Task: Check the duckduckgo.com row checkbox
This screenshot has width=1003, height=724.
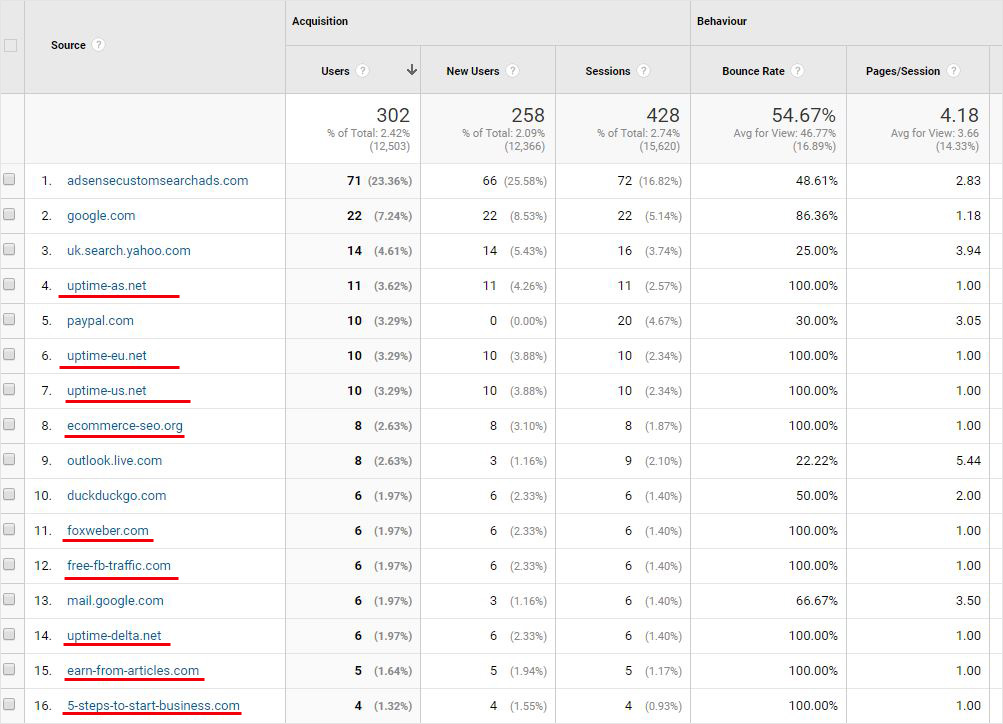Action: coord(9,494)
